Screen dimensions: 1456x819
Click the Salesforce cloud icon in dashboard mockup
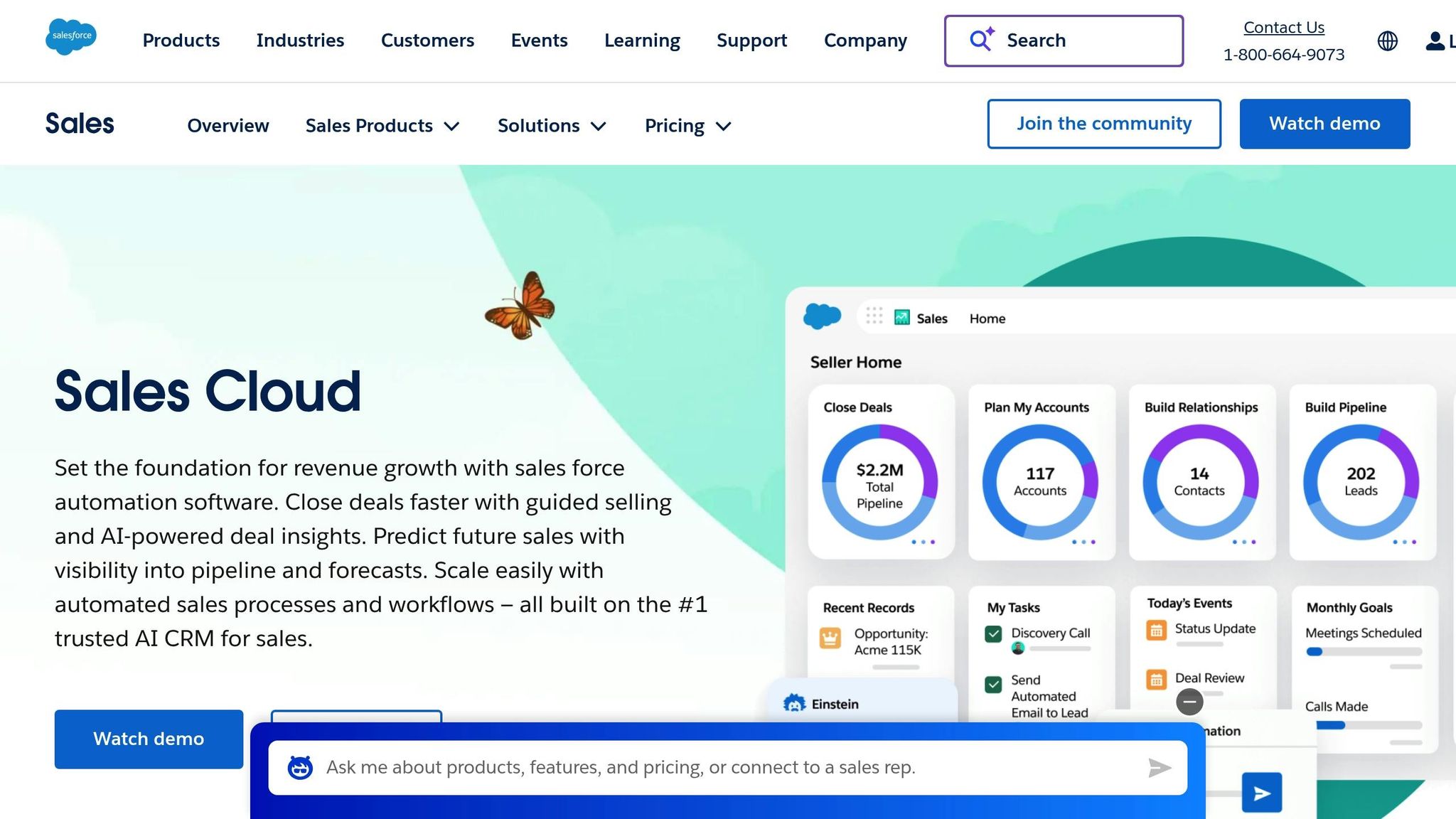(x=822, y=316)
